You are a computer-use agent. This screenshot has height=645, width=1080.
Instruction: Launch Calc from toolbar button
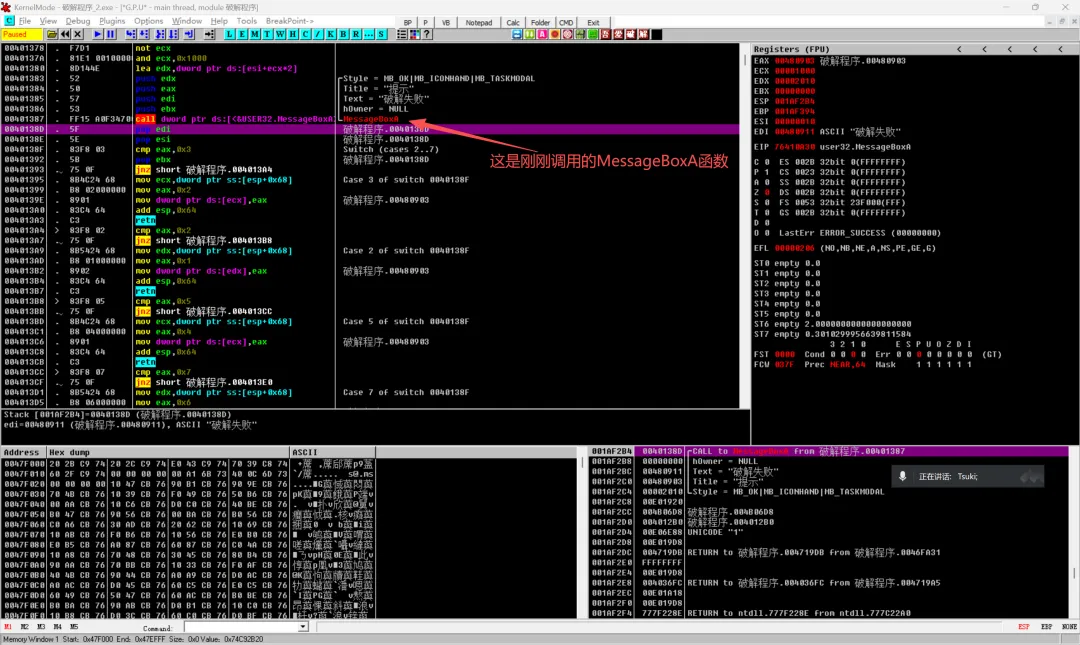coord(513,23)
